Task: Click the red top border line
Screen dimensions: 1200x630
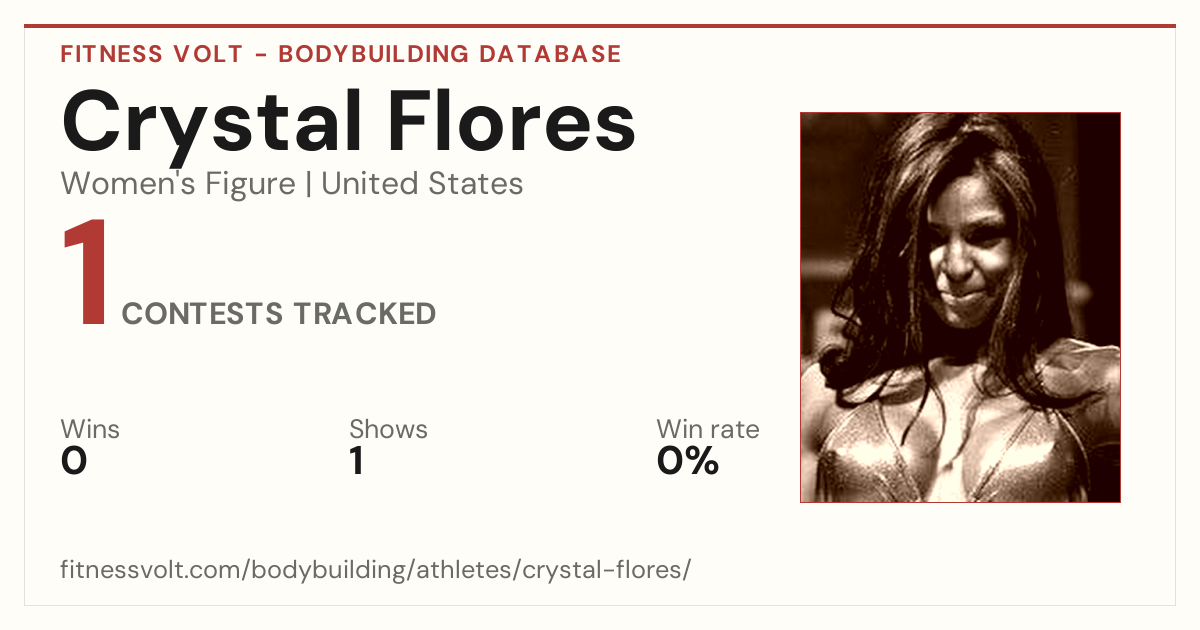Action: (600, 26)
